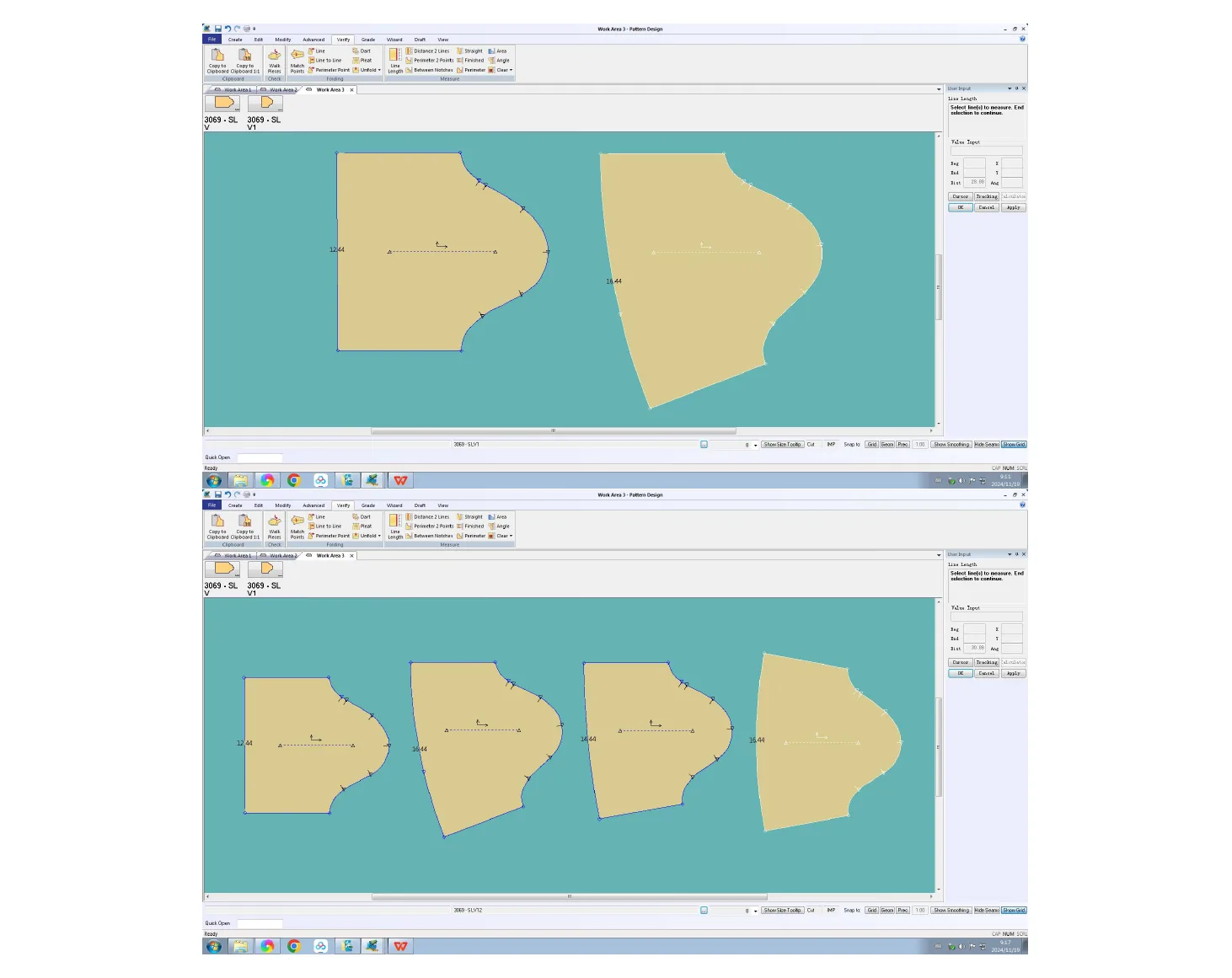Screen dimensions: 1232x978
Task: Activate Line Length measure tool in upper window
Action: click(395, 60)
